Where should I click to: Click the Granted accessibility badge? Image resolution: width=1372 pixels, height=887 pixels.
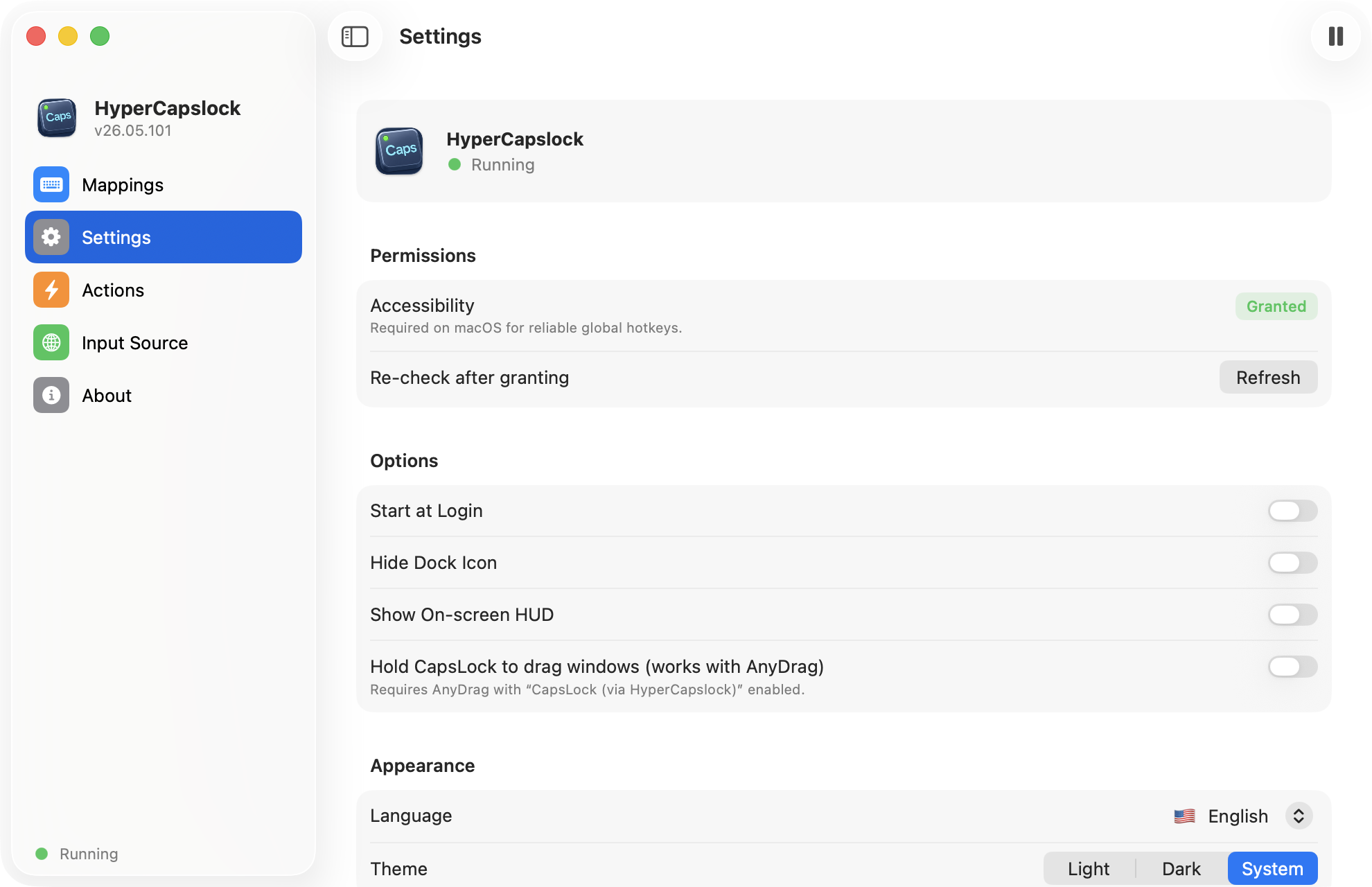(x=1276, y=306)
